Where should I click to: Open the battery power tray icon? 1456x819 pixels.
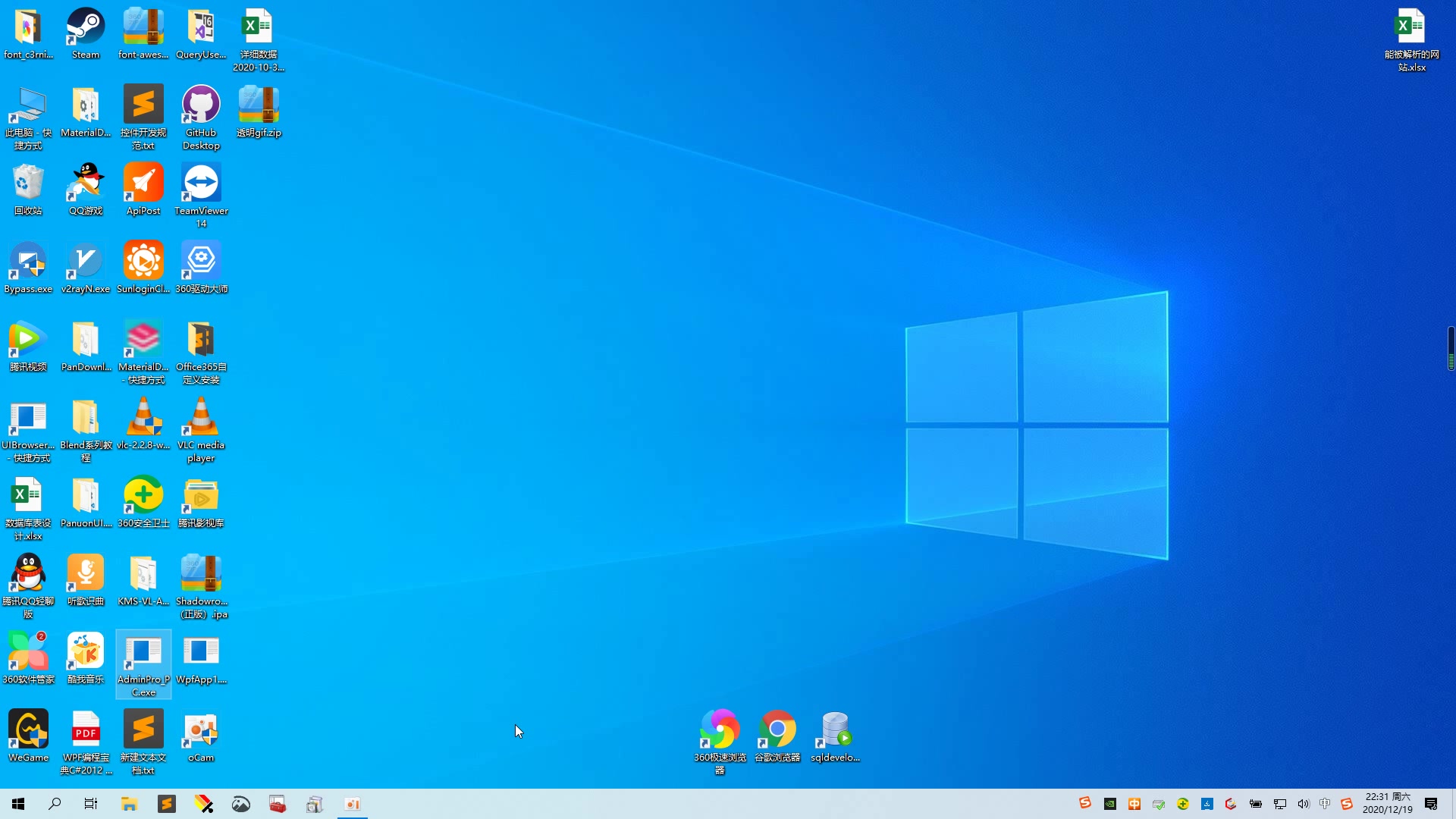click(1256, 804)
